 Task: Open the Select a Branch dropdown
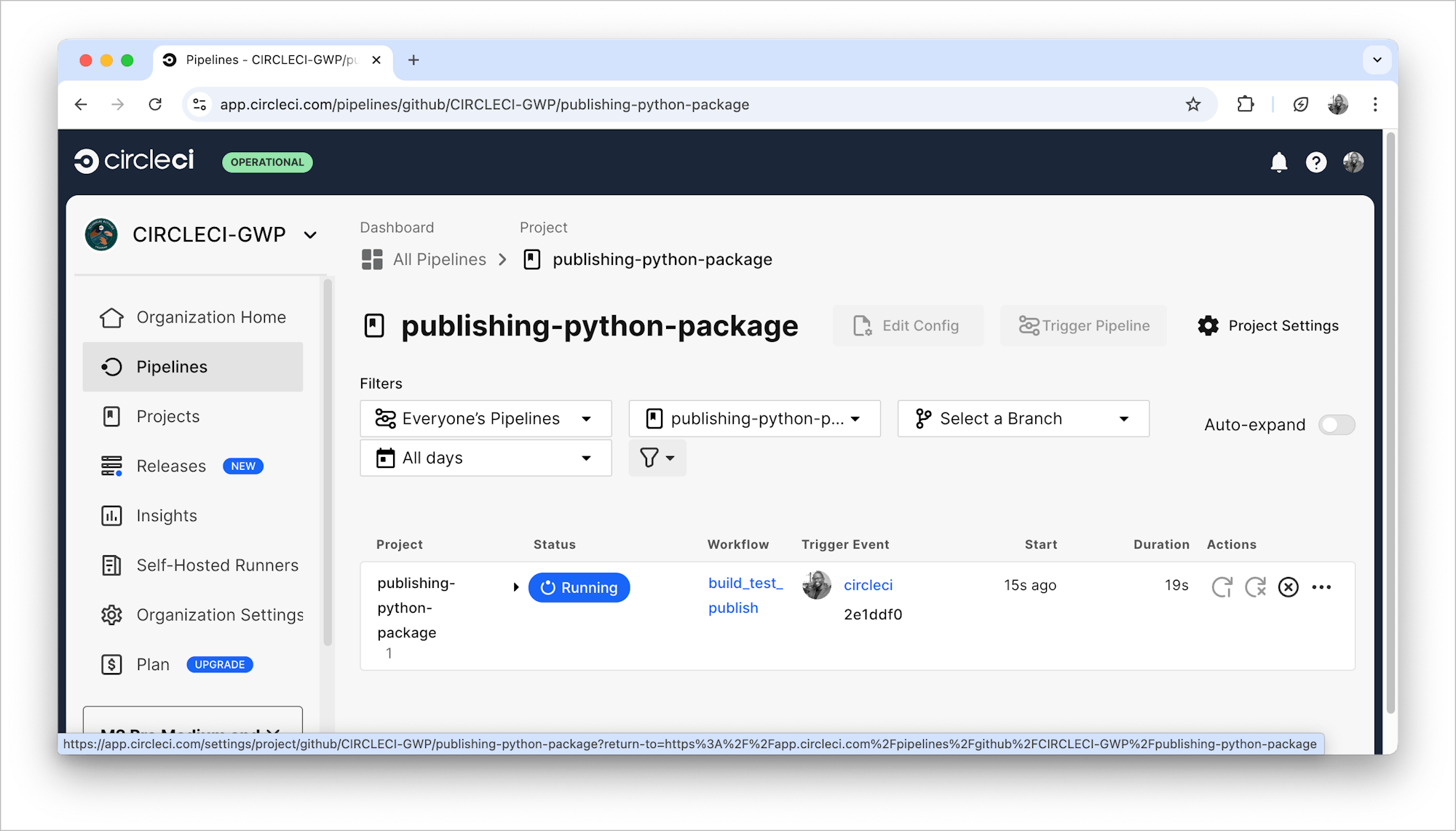pos(1022,418)
